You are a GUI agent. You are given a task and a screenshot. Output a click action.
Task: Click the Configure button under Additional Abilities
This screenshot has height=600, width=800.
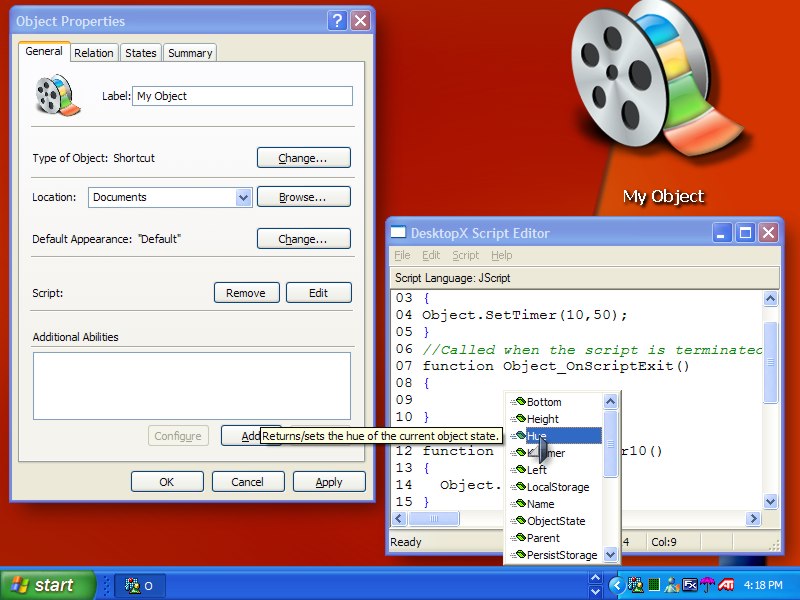pyautogui.click(x=178, y=436)
